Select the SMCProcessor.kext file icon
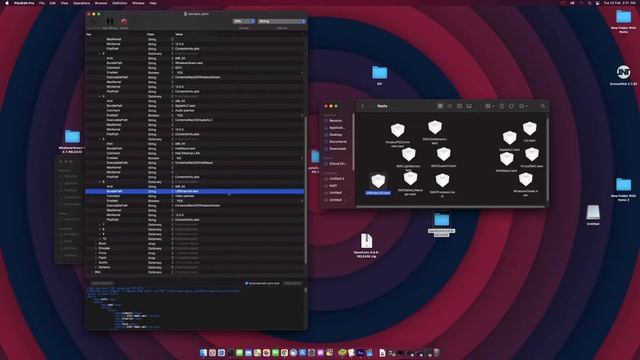Image resolution: width=640 pixels, height=360 pixels. (442, 180)
